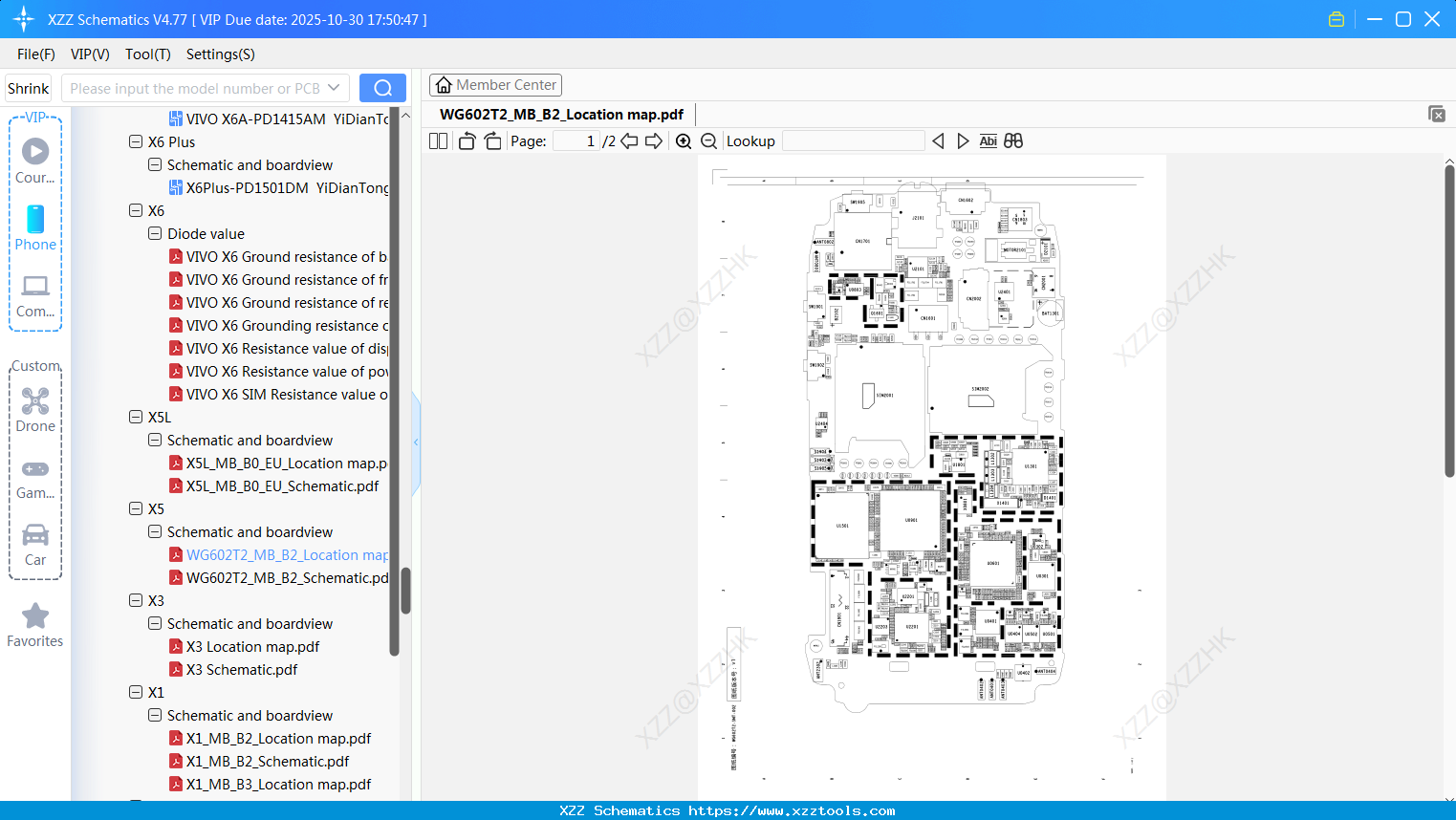Click the Shrink button
The width and height of the screenshot is (1456, 820).
point(28,87)
